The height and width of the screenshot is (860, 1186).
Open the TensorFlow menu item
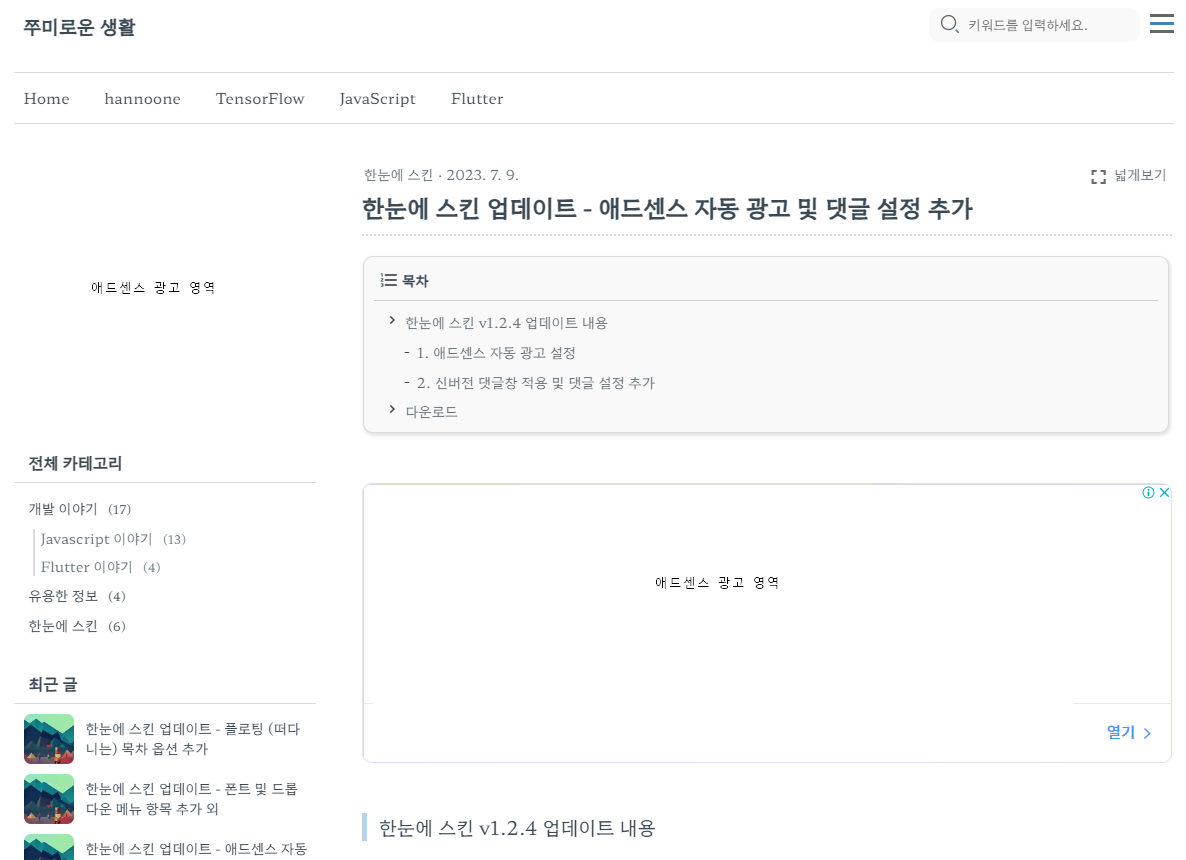point(260,98)
